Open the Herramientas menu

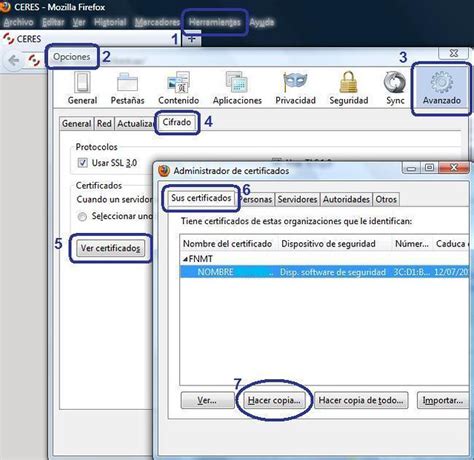point(215,22)
